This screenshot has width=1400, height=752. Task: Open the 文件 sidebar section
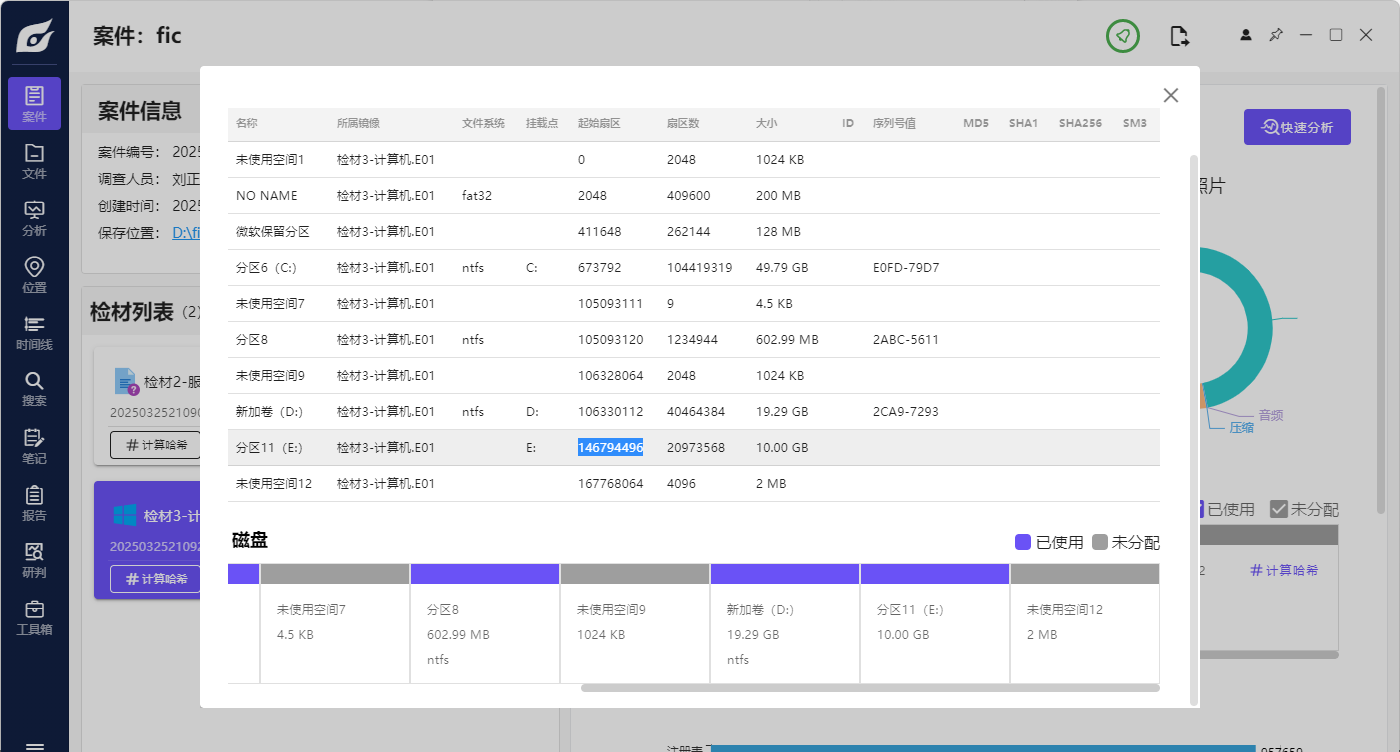pos(34,160)
